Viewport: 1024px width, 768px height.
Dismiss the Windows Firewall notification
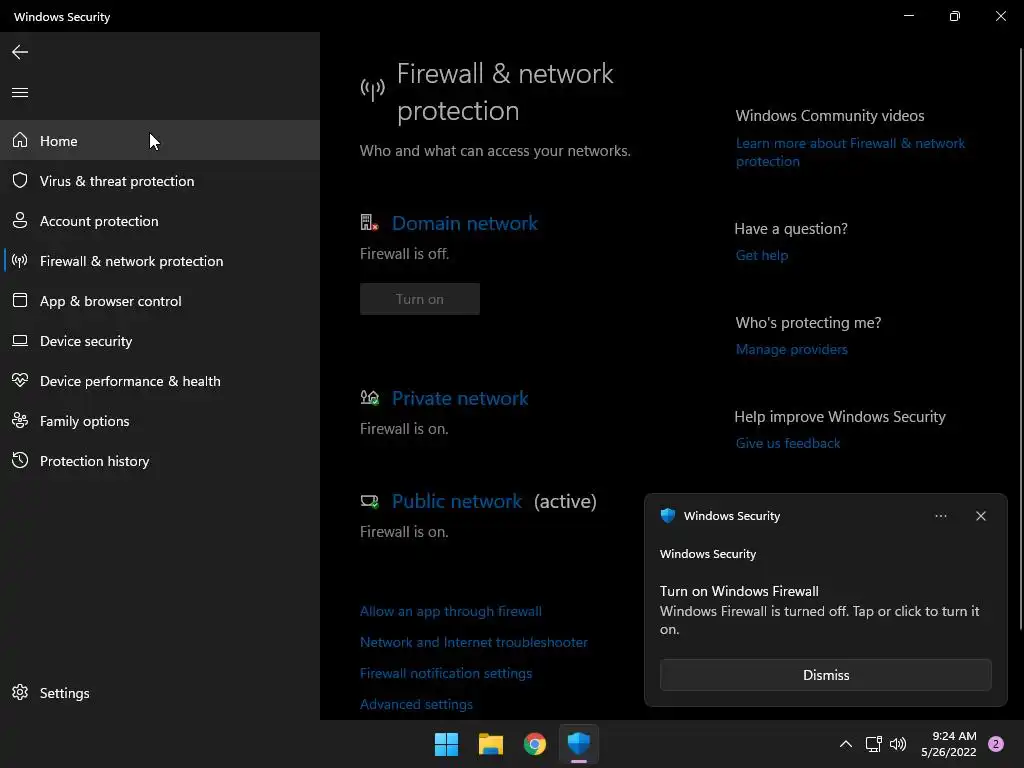pyautogui.click(x=825, y=675)
